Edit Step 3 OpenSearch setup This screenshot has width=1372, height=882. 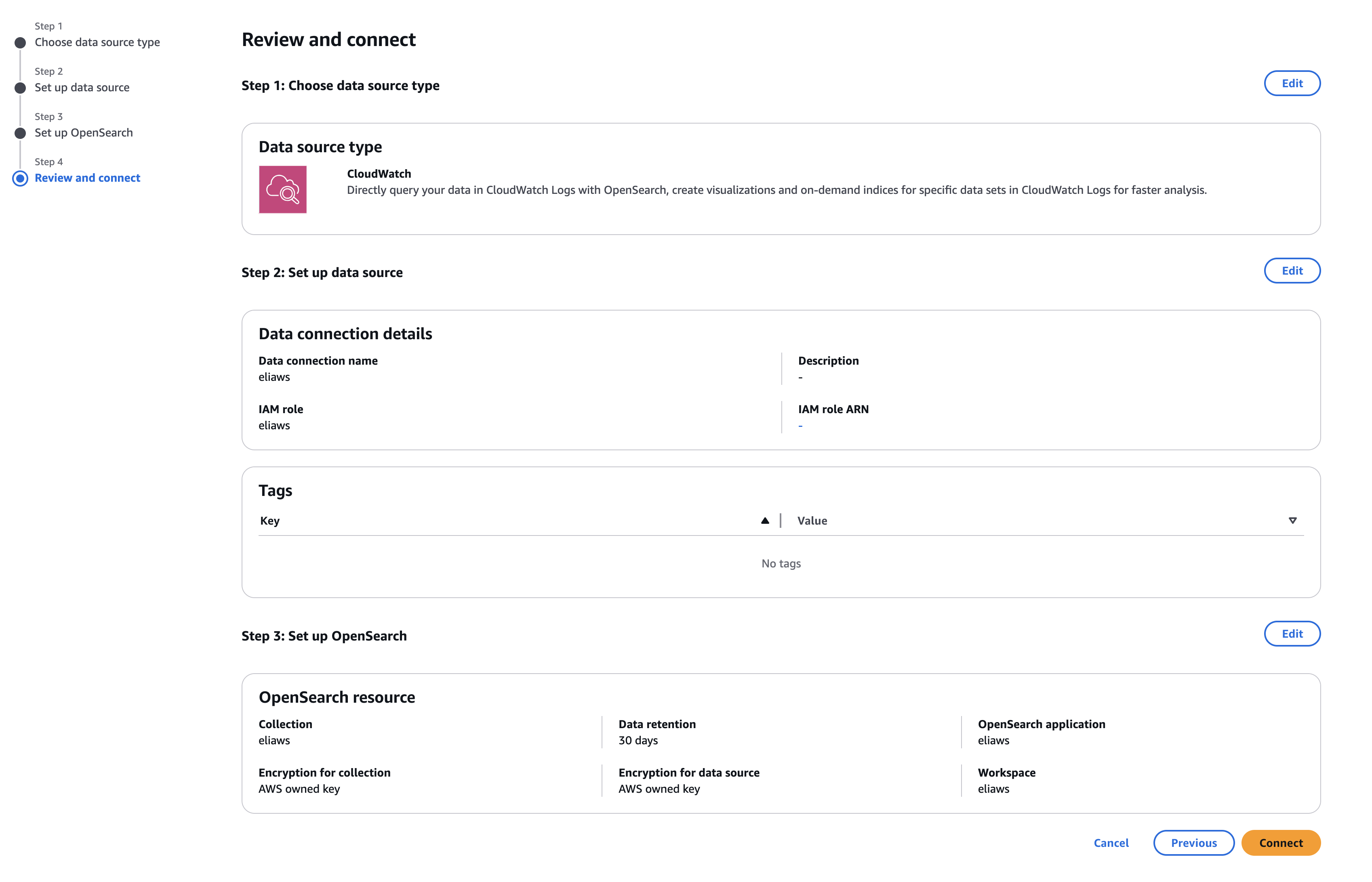coord(1292,634)
